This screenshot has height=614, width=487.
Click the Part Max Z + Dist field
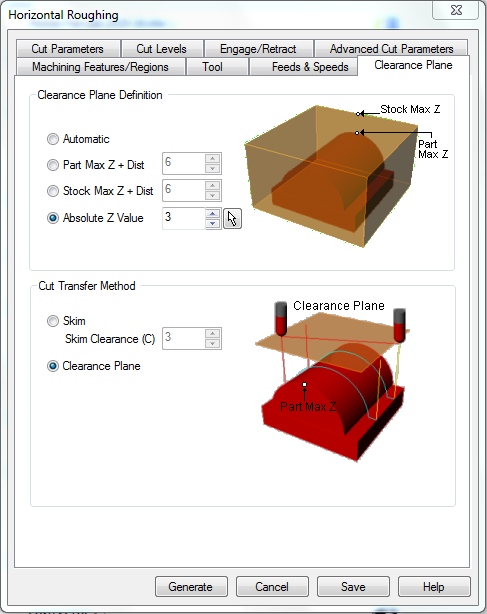[x=184, y=164]
